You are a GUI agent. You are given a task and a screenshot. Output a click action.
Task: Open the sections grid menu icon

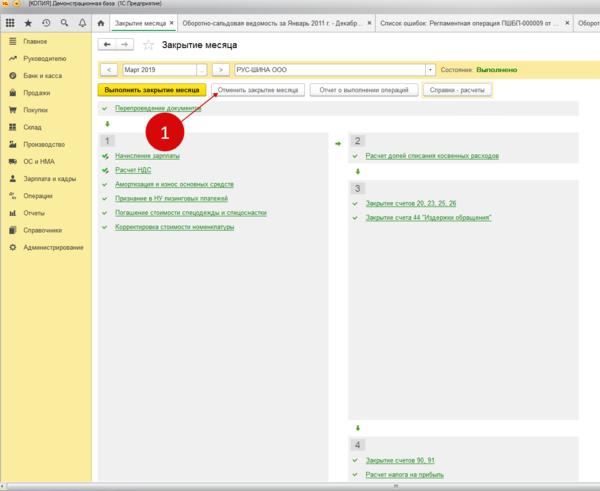[10, 23]
